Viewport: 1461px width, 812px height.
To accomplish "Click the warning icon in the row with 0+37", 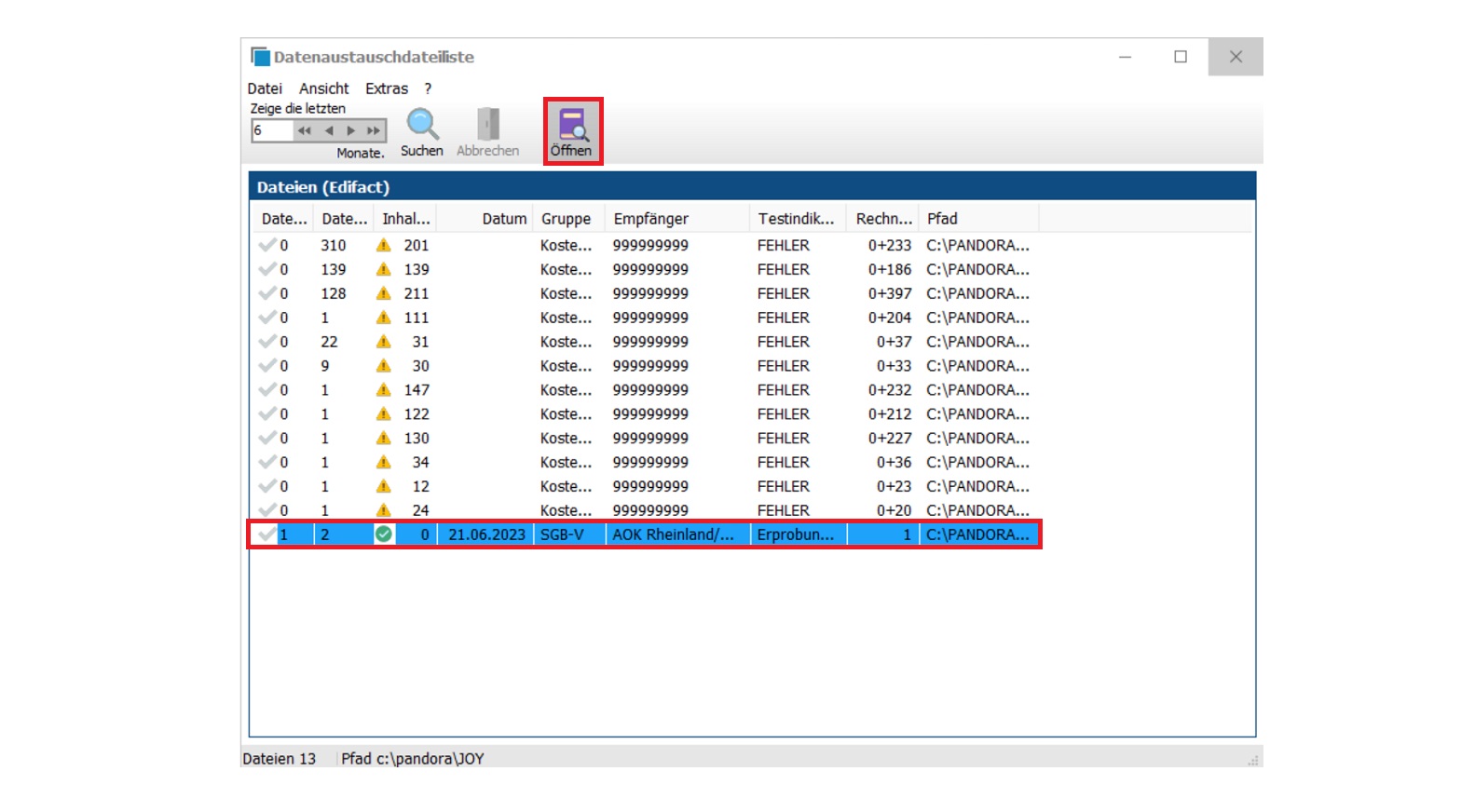I will pos(383,343).
